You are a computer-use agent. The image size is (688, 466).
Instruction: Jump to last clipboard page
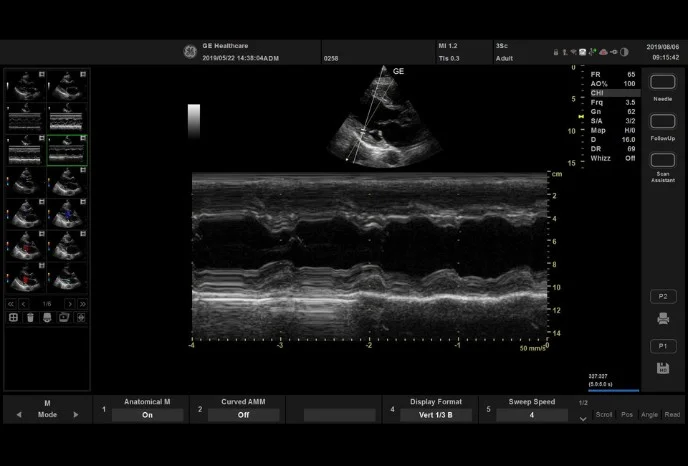point(82,303)
